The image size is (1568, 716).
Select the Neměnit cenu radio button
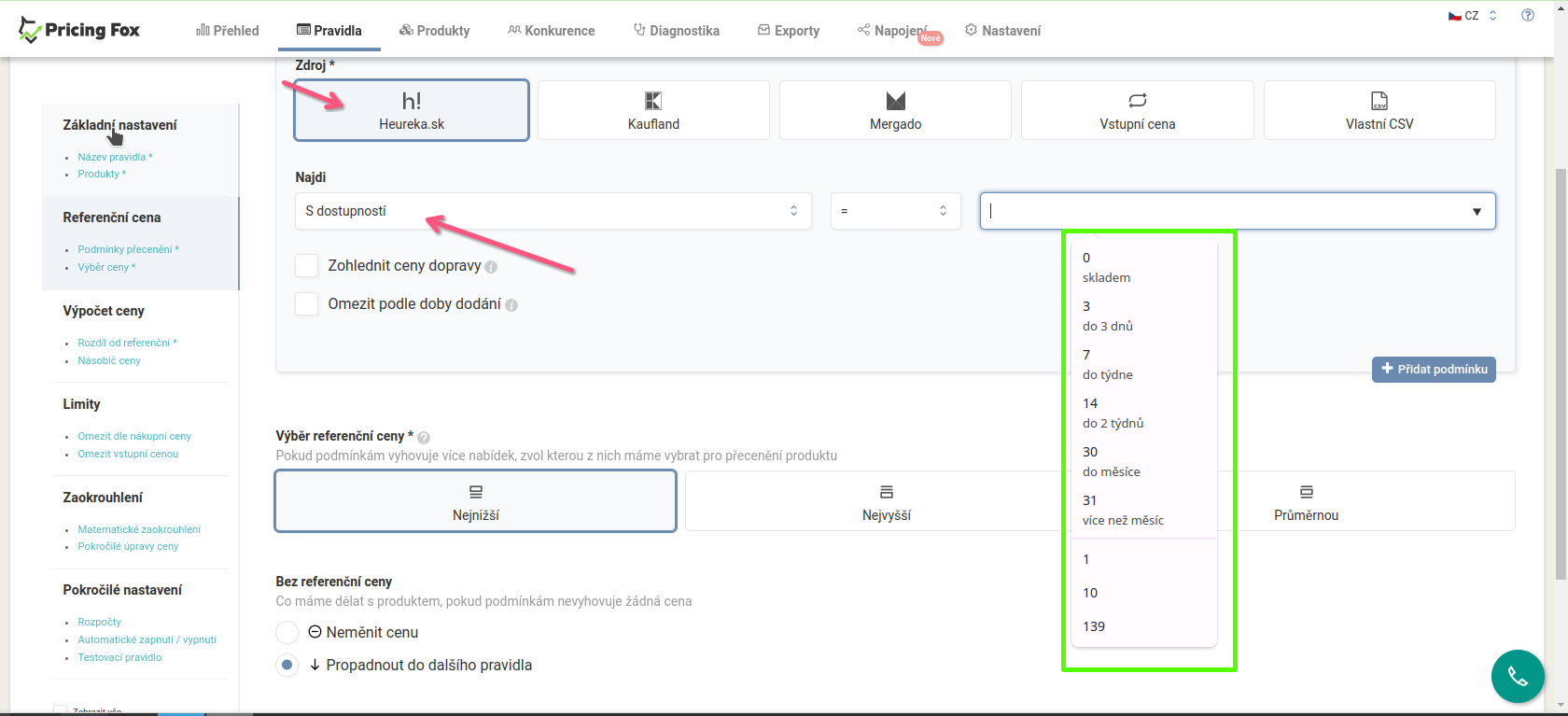(x=287, y=632)
